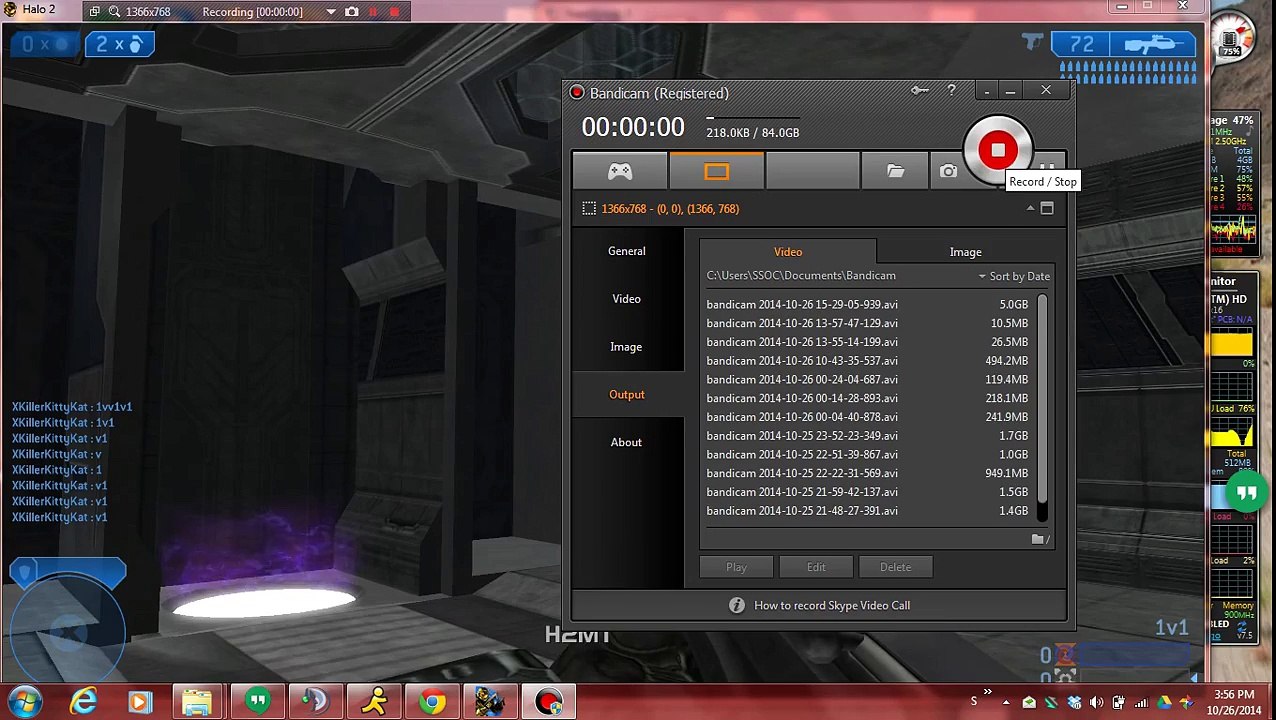Screen dimensions: 1276x720
Task: Click the pause button beside Record / Stop
Action: coord(1047,169)
